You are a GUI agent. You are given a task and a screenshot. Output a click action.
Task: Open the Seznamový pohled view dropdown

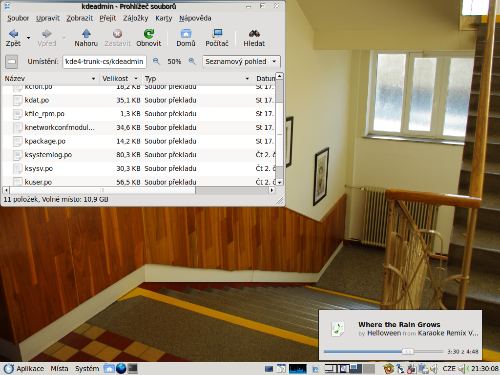click(x=241, y=62)
